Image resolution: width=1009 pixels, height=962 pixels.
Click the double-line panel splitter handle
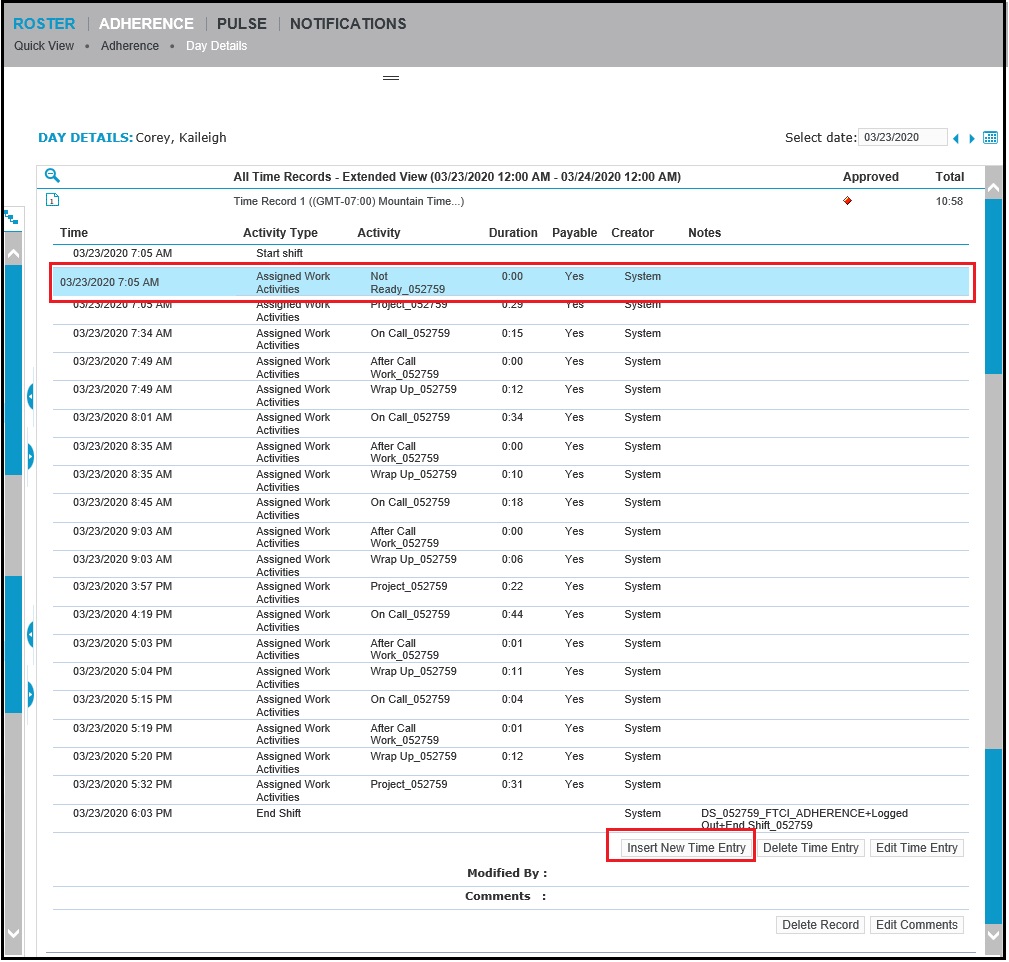point(391,78)
